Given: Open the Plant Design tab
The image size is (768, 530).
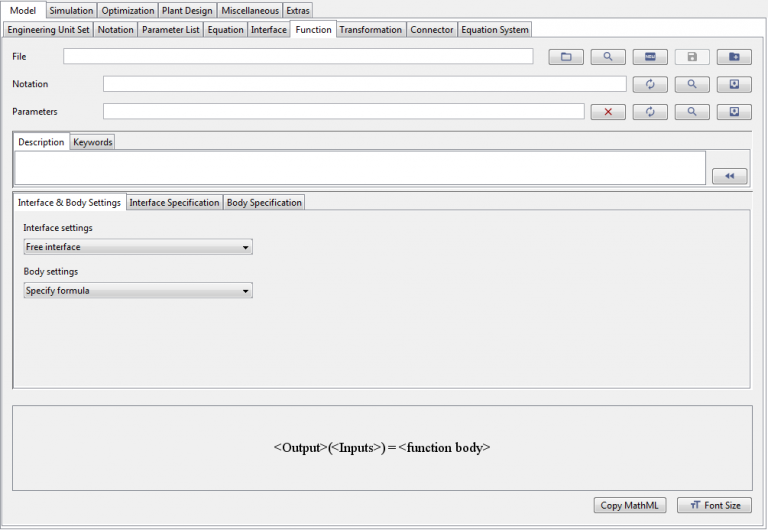Looking at the screenshot, I should click(x=187, y=10).
